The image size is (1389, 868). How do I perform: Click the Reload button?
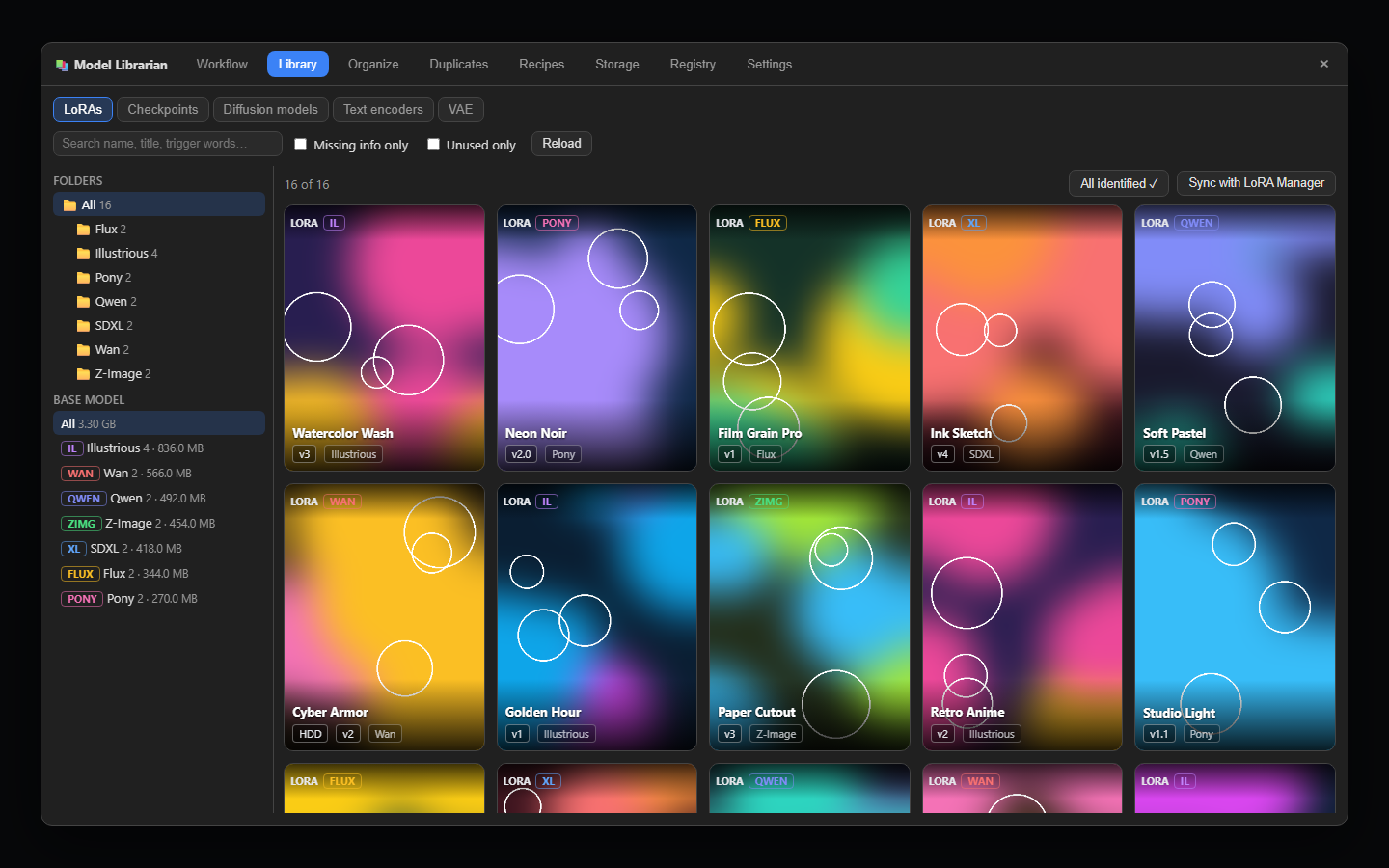click(x=561, y=144)
